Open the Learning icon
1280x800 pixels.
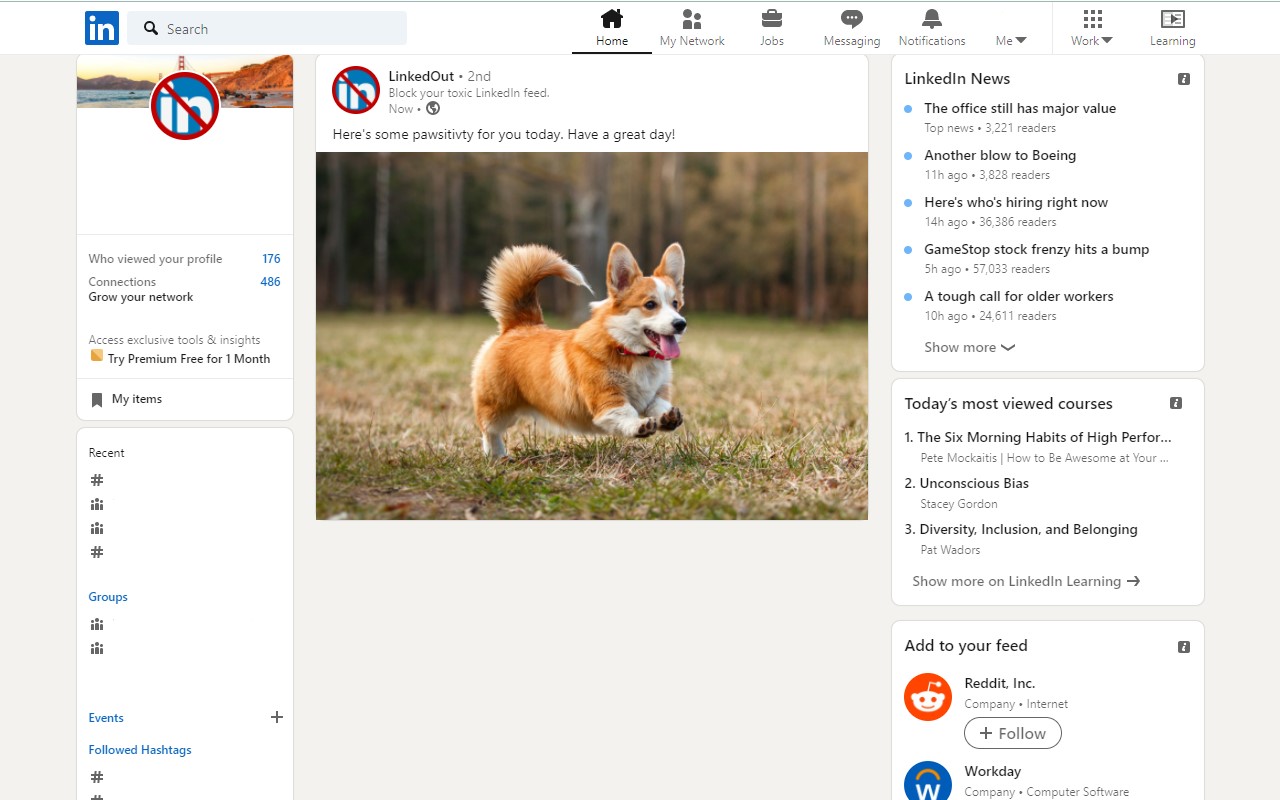click(x=1172, y=19)
